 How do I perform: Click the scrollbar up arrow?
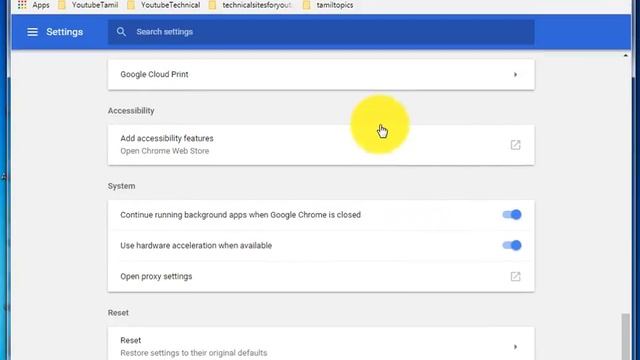click(x=626, y=55)
